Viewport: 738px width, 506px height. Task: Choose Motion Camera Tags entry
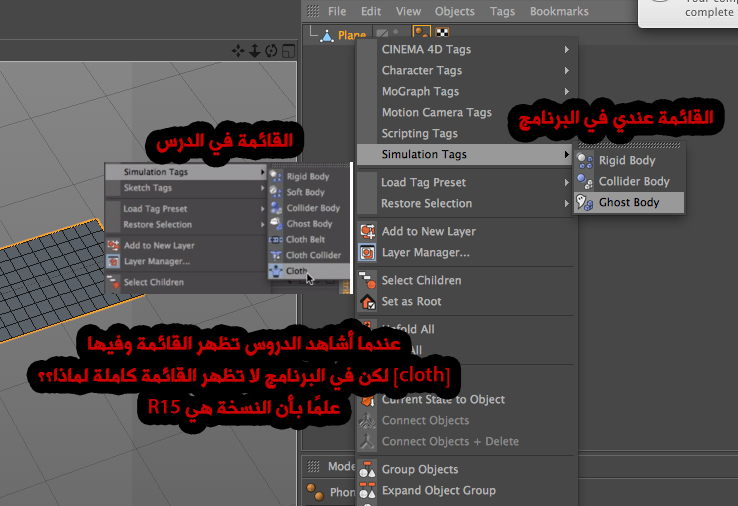pos(436,112)
